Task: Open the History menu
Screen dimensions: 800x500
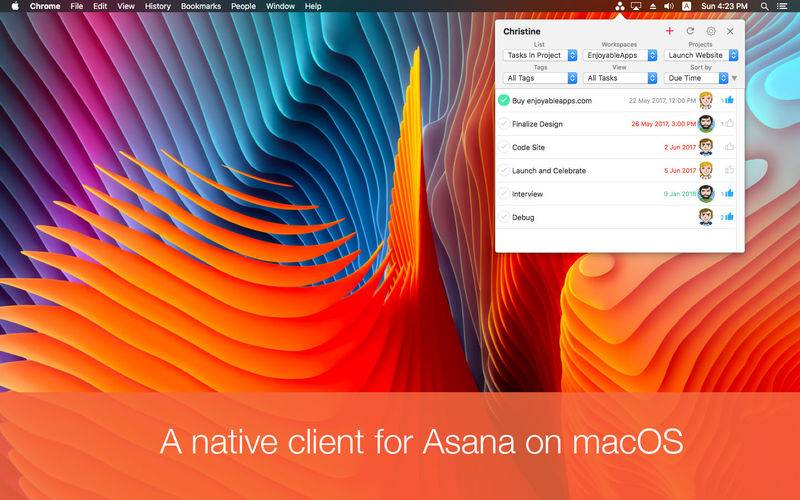Action: pos(158,6)
